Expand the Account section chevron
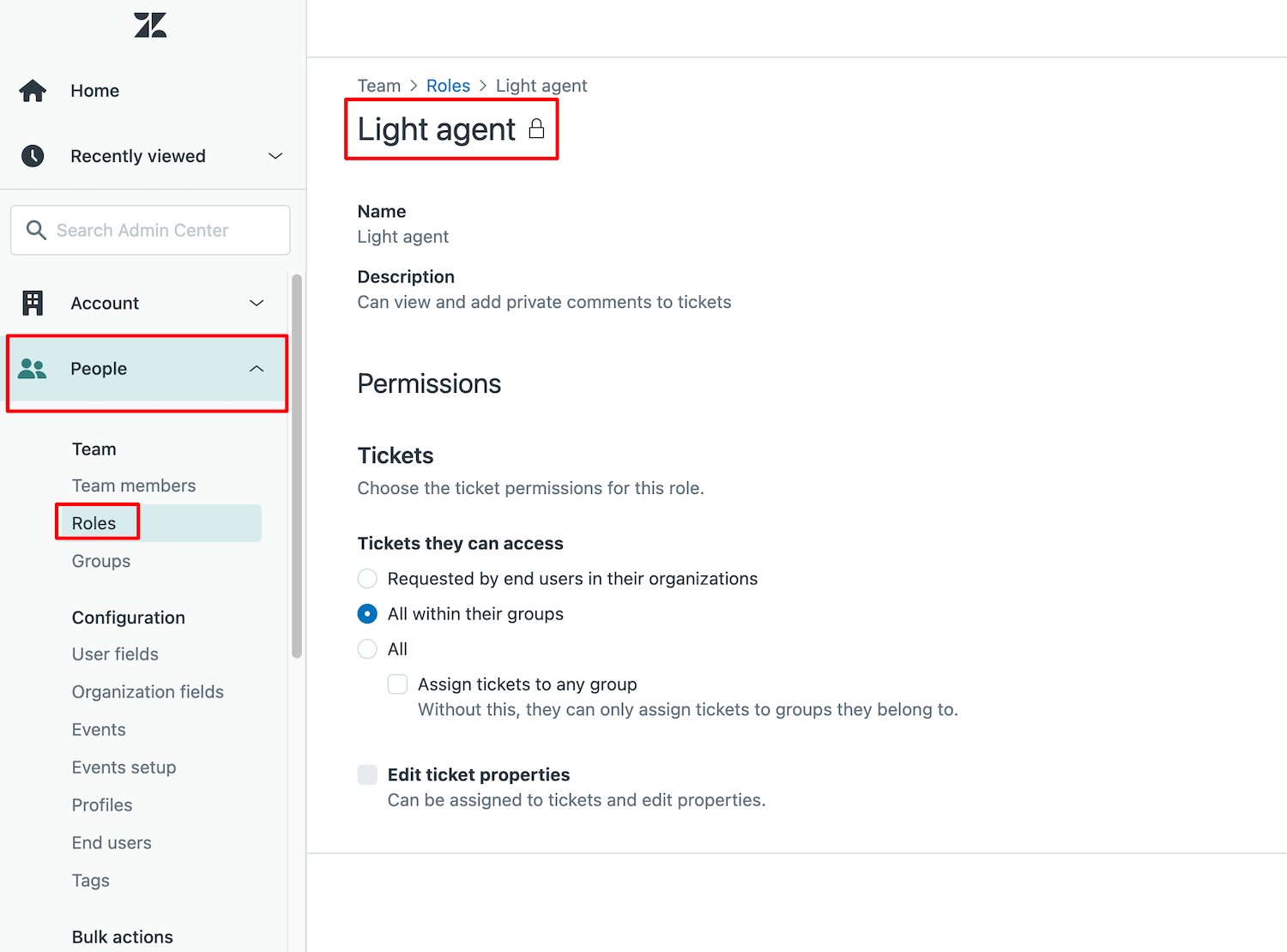This screenshot has width=1287, height=952. [257, 303]
